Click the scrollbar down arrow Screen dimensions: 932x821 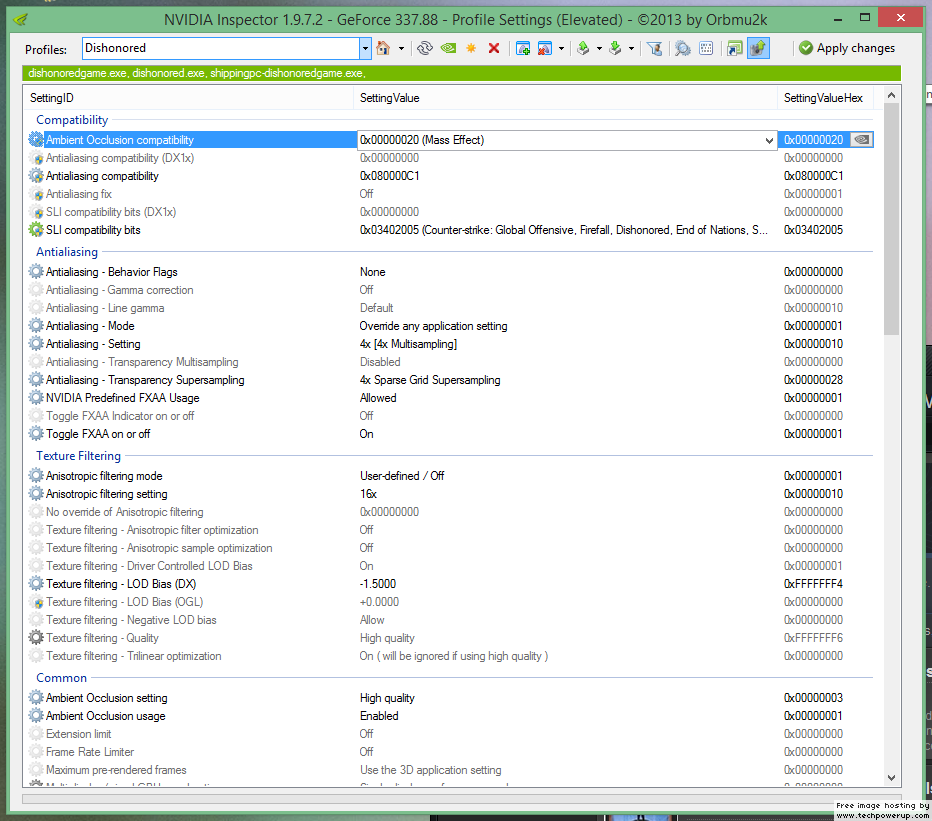pyautogui.click(x=891, y=778)
